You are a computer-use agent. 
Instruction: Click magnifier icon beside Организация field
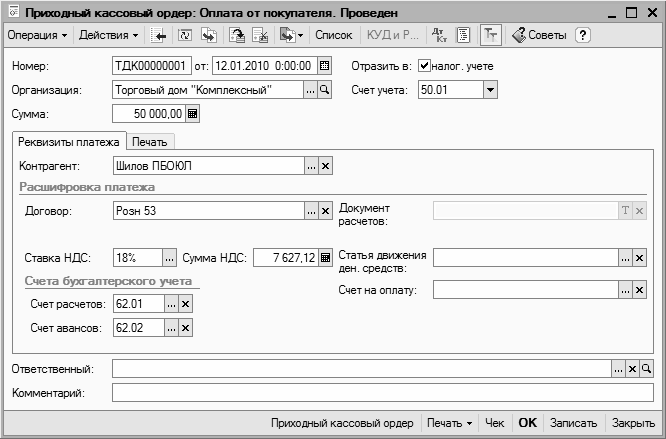click(x=325, y=90)
